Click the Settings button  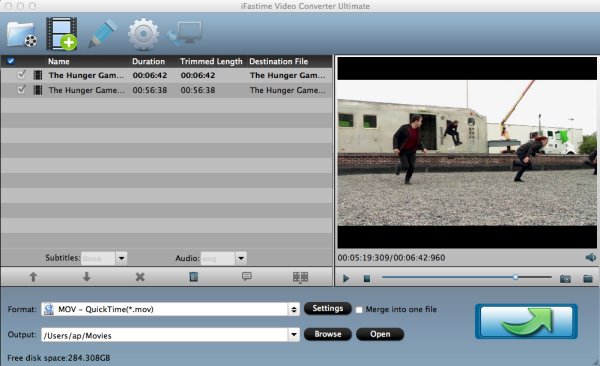point(328,309)
